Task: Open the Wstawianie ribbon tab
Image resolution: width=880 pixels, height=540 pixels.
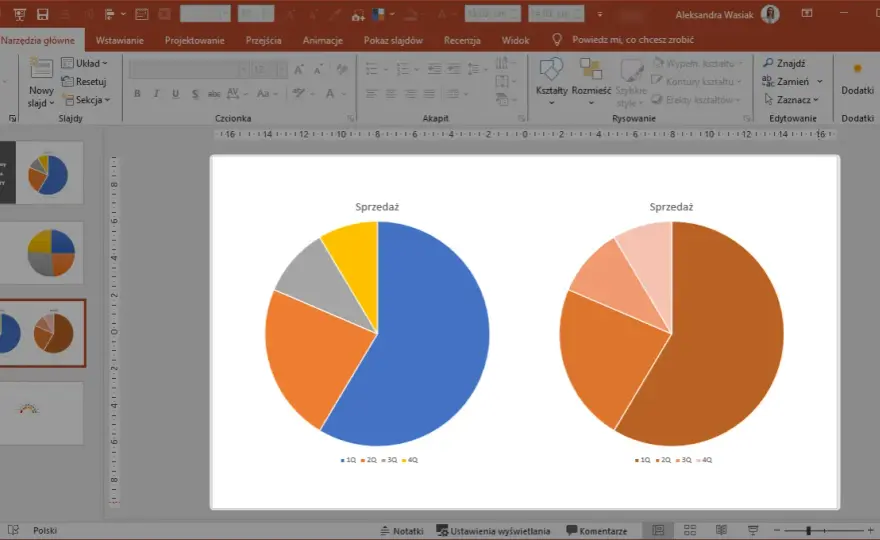Action: tap(120, 40)
